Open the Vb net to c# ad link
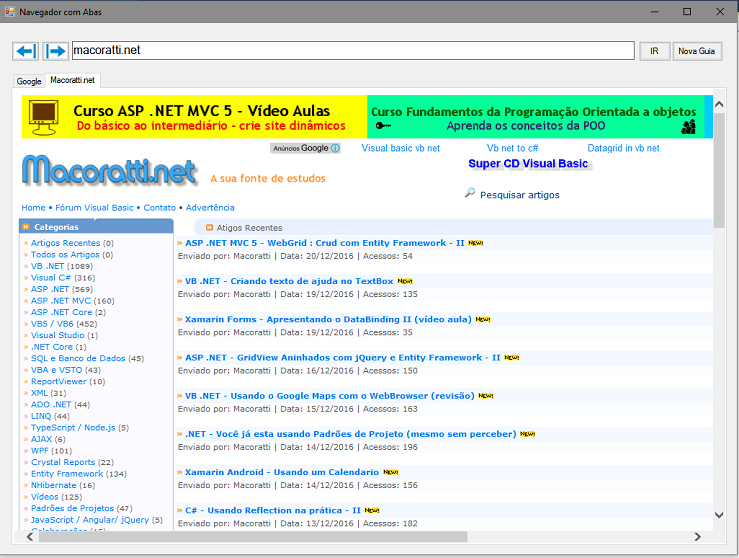This screenshot has width=739, height=558. pyautogui.click(x=512, y=148)
